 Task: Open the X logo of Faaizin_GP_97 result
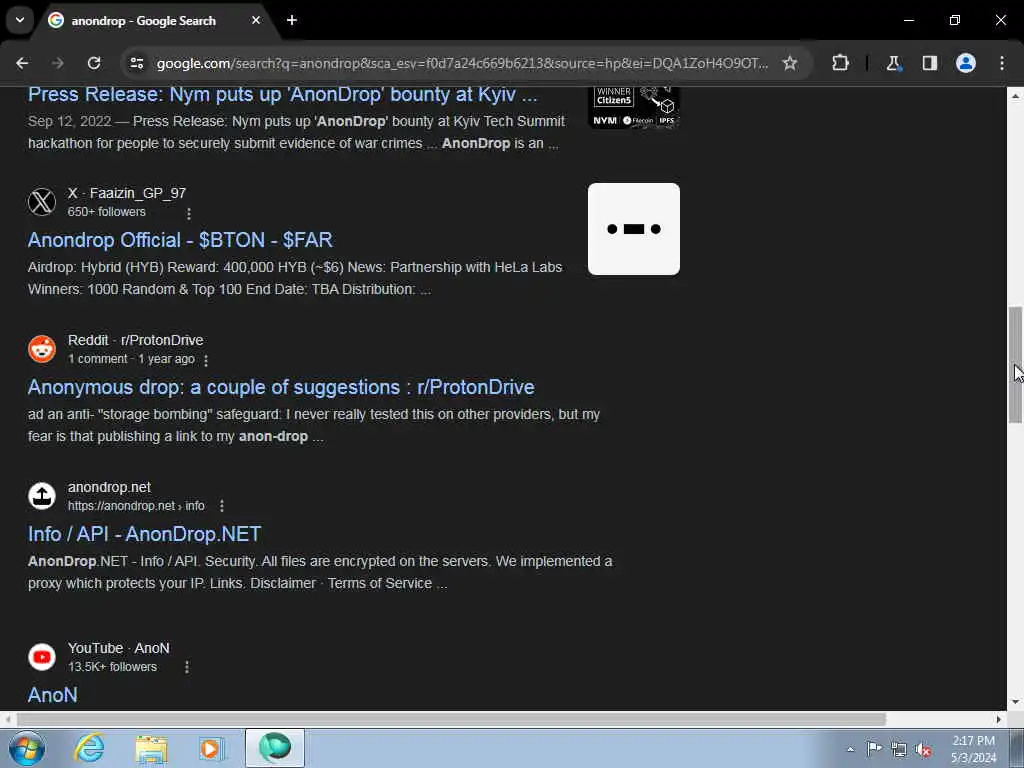42,202
